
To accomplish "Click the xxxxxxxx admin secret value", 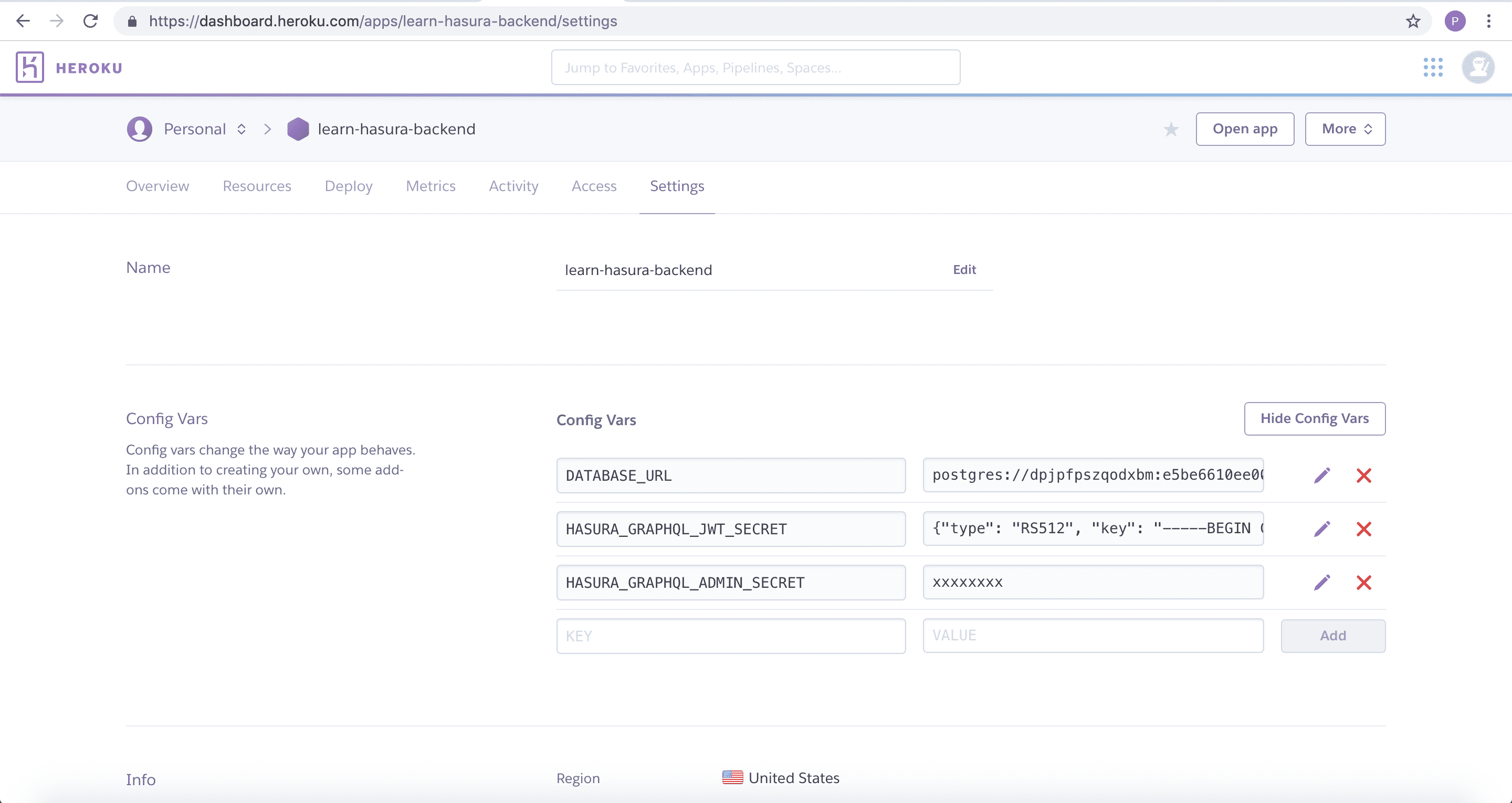I will pos(1093,582).
